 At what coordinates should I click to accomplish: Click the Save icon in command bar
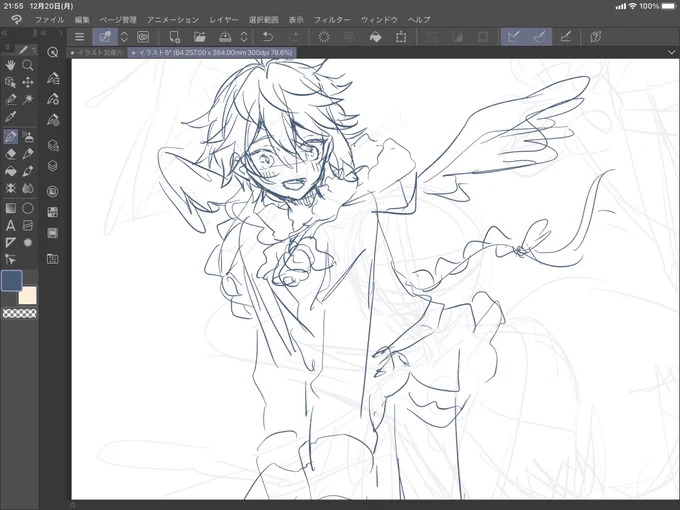click(x=225, y=37)
